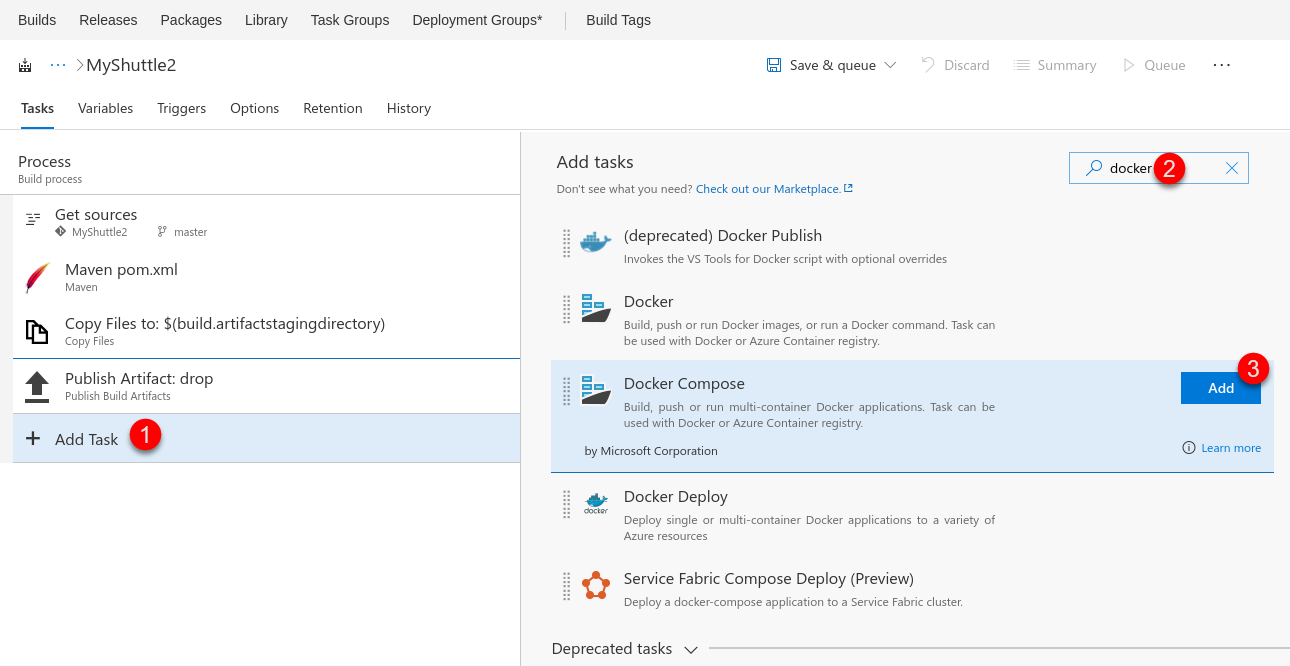1290x666 pixels.
Task: Grab the drag handle of the Docker task
Action: (566, 309)
